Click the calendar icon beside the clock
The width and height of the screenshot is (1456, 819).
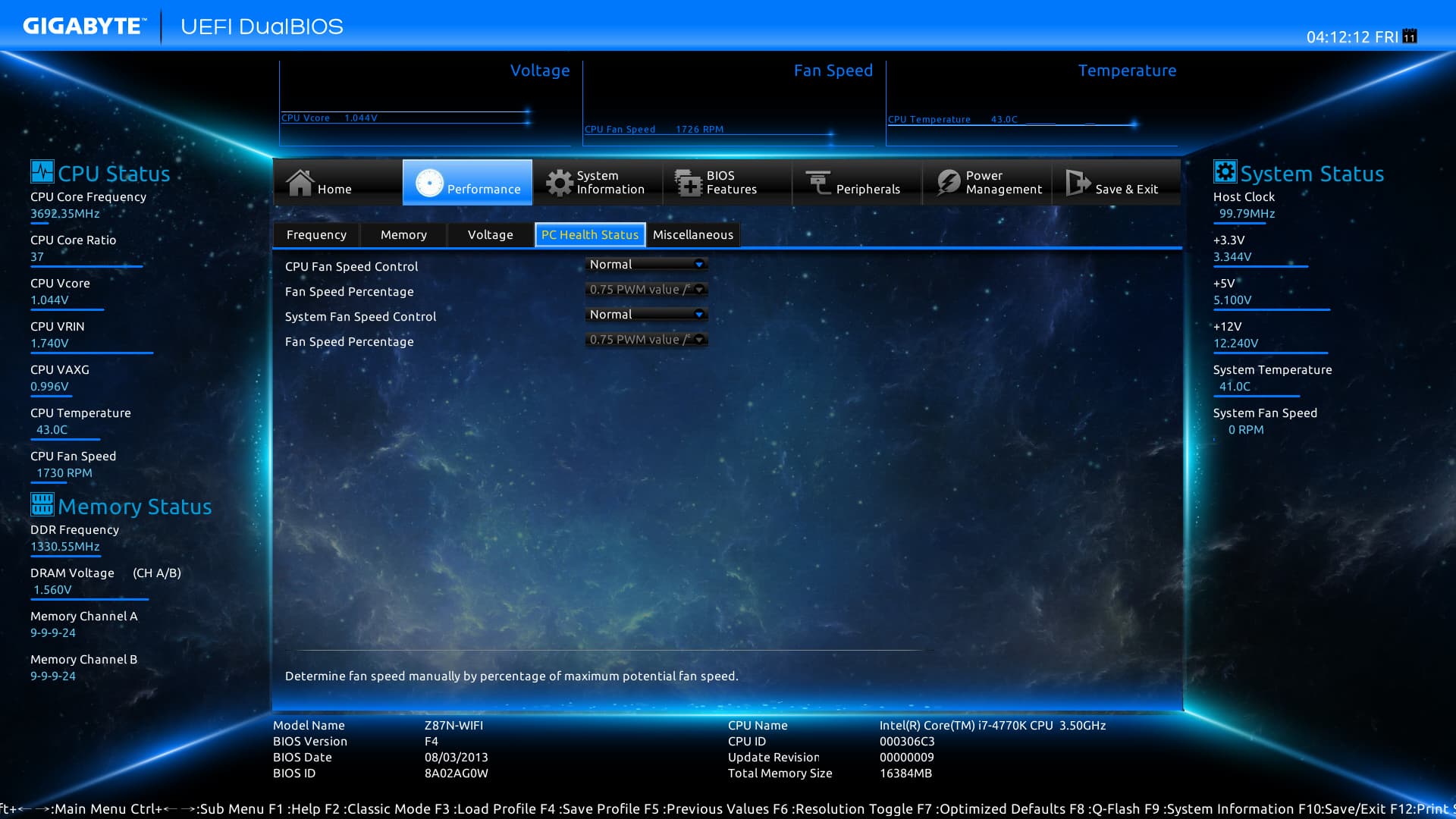tap(1410, 36)
